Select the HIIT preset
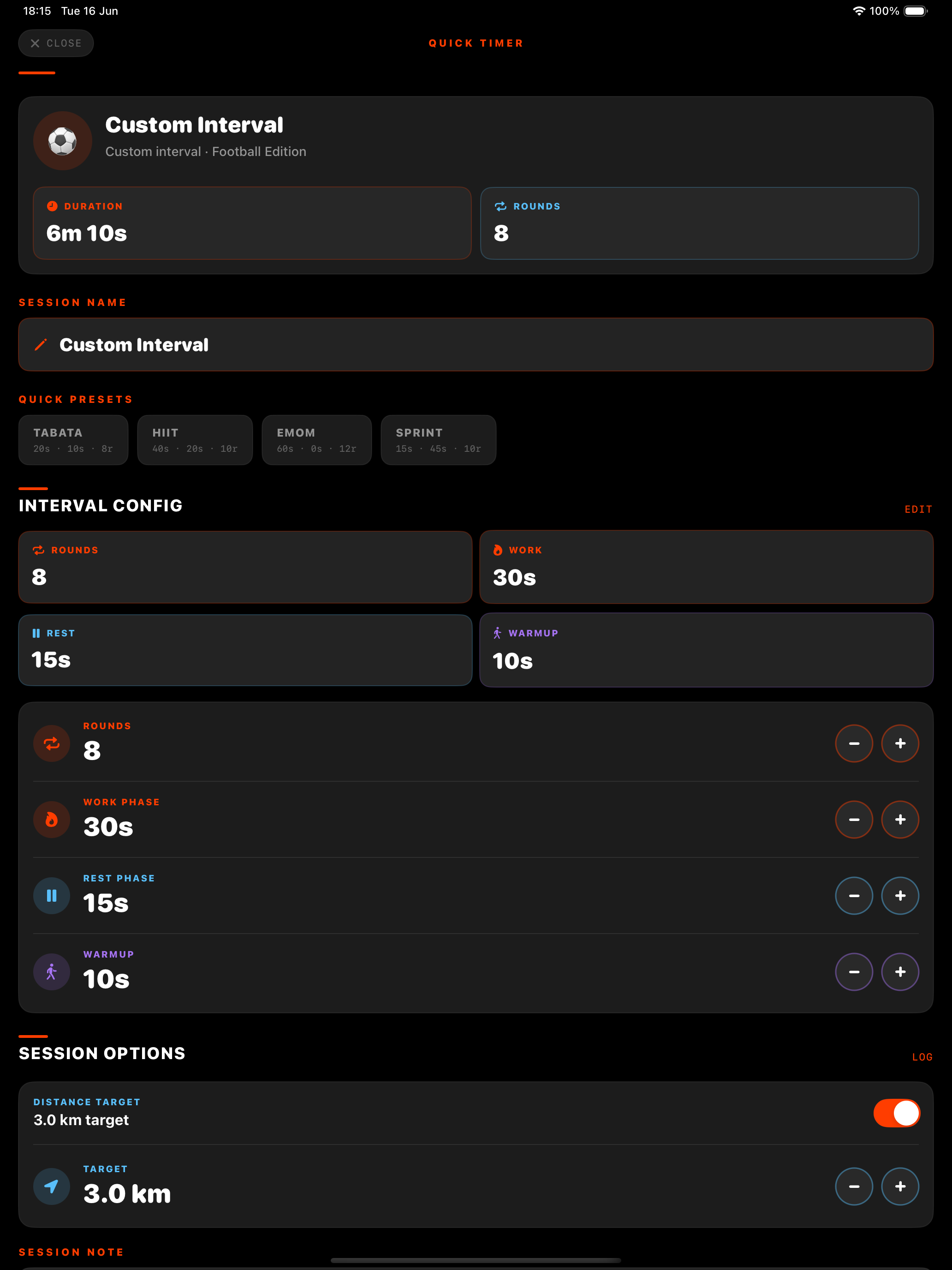The height and width of the screenshot is (1270, 952). [x=195, y=440]
